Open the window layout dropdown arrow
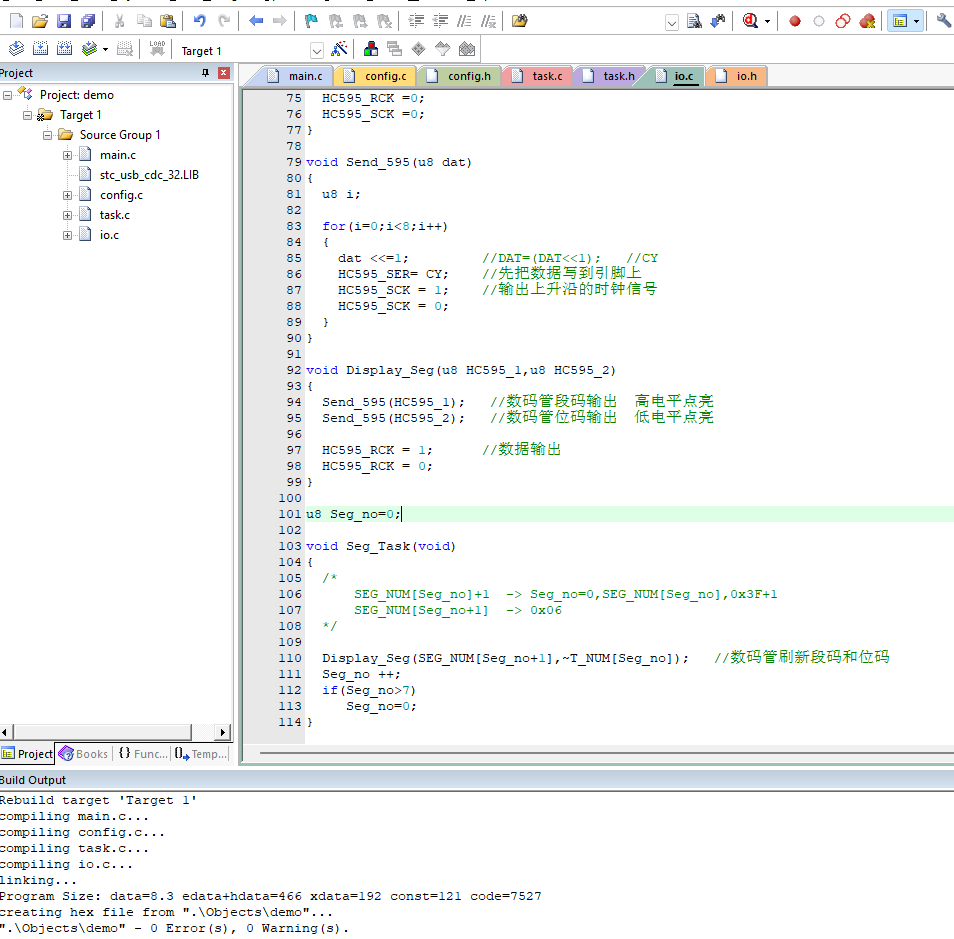Viewport: 954px width, 939px height. tap(916, 21)
